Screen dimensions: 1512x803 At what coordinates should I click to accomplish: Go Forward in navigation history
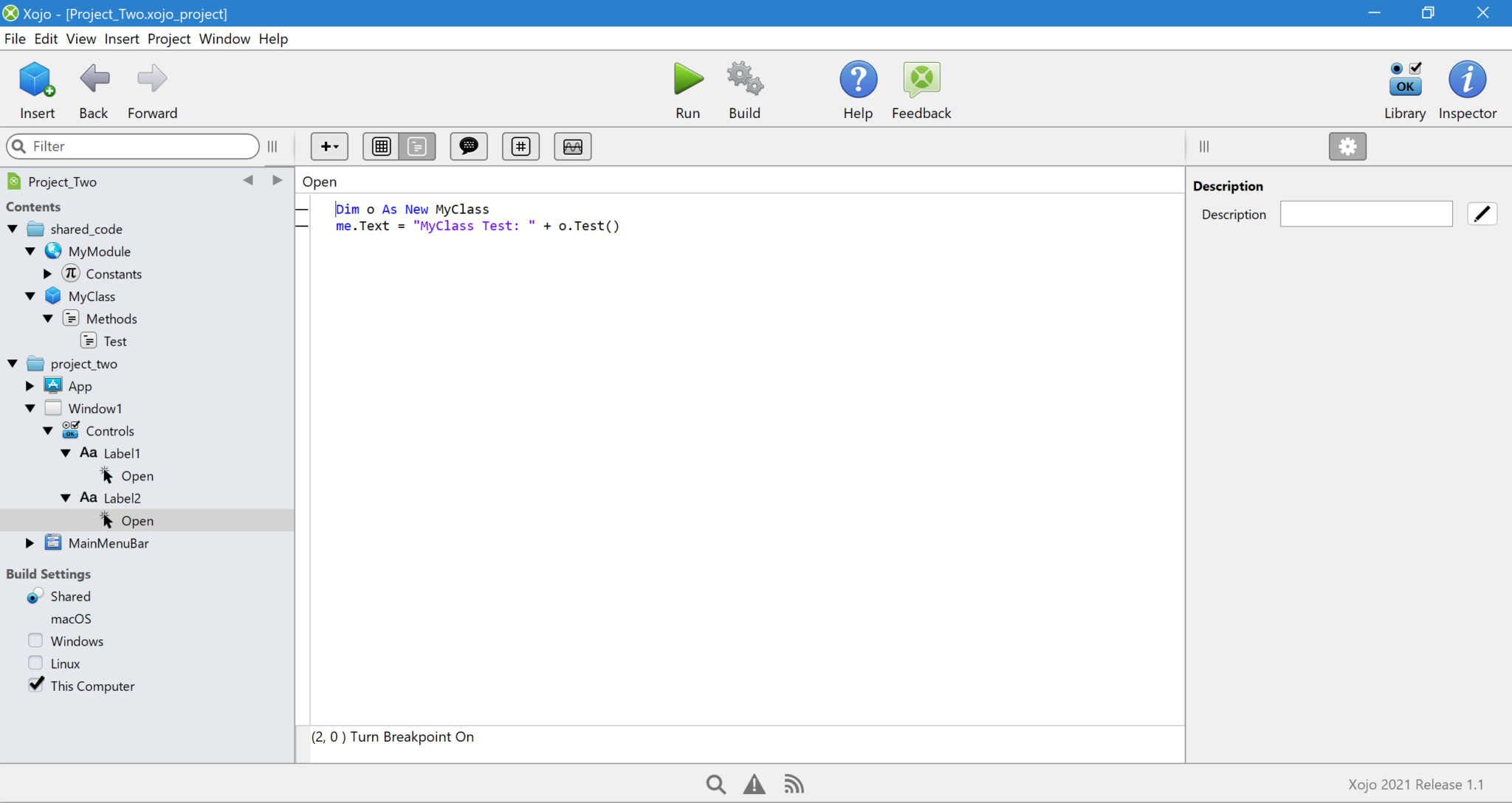pos(152,90)
